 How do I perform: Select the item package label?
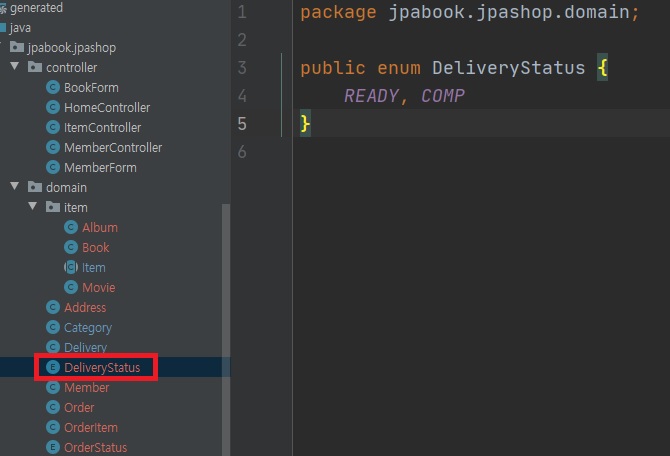click(x=76, y=208)
